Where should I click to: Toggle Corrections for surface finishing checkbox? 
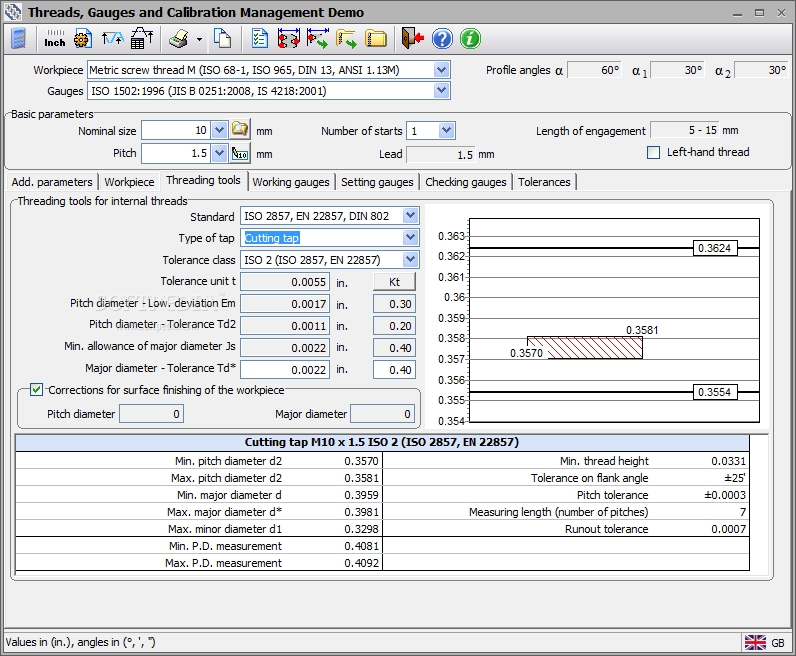pyautogui.click(x=37, y=390)
